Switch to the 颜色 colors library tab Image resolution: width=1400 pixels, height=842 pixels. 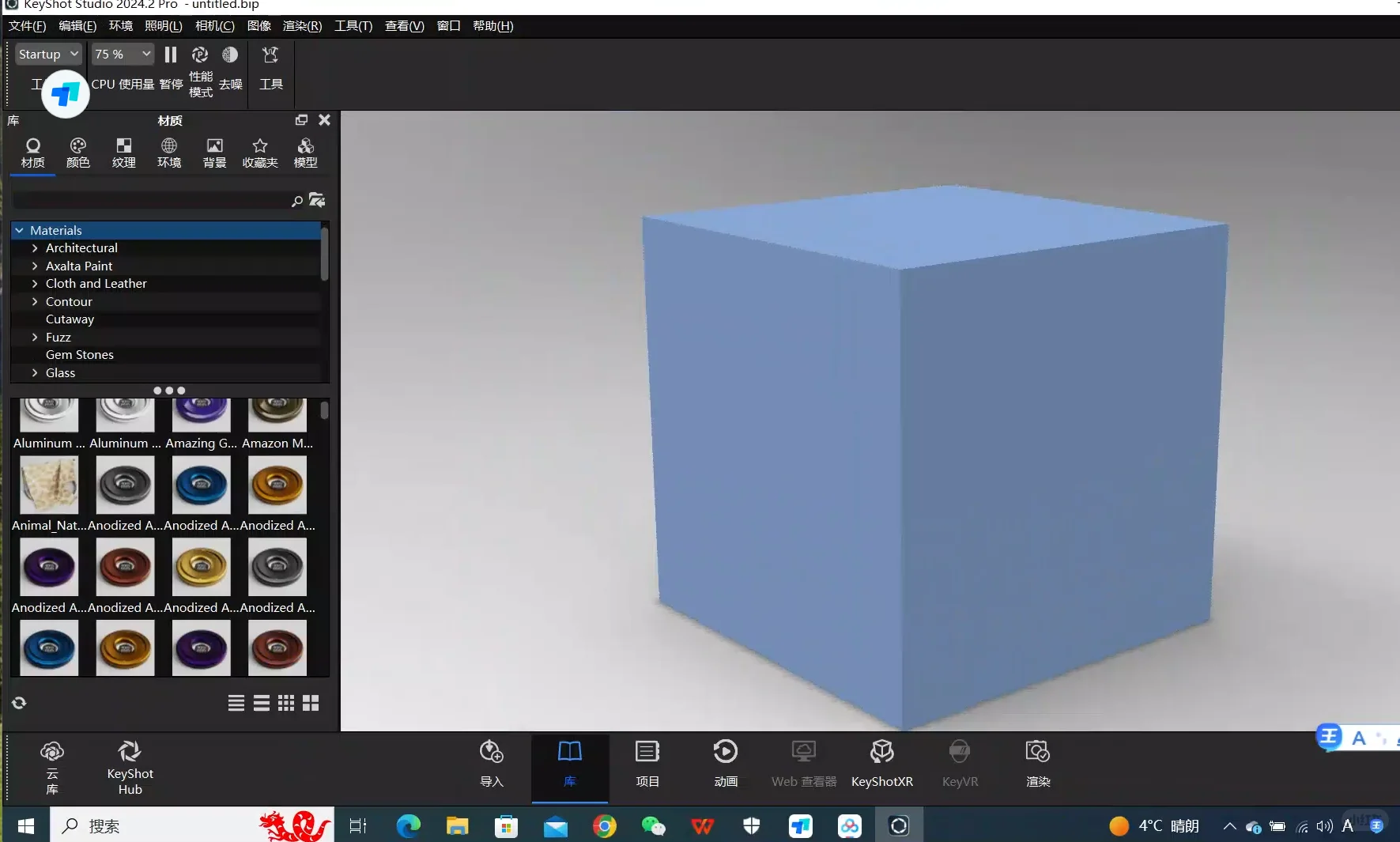tap(78, 153)
